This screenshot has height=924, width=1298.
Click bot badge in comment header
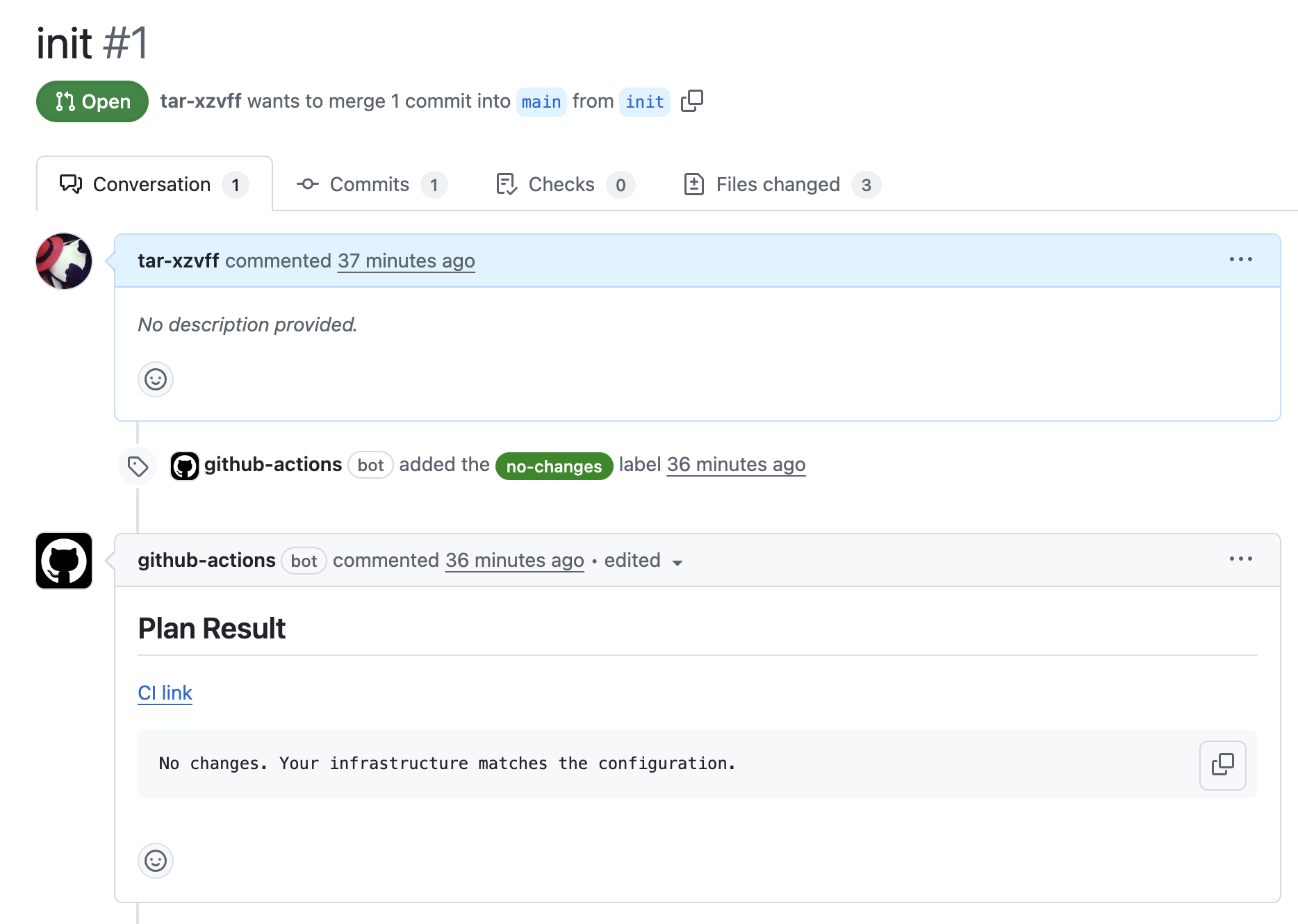tap(304, 561)
